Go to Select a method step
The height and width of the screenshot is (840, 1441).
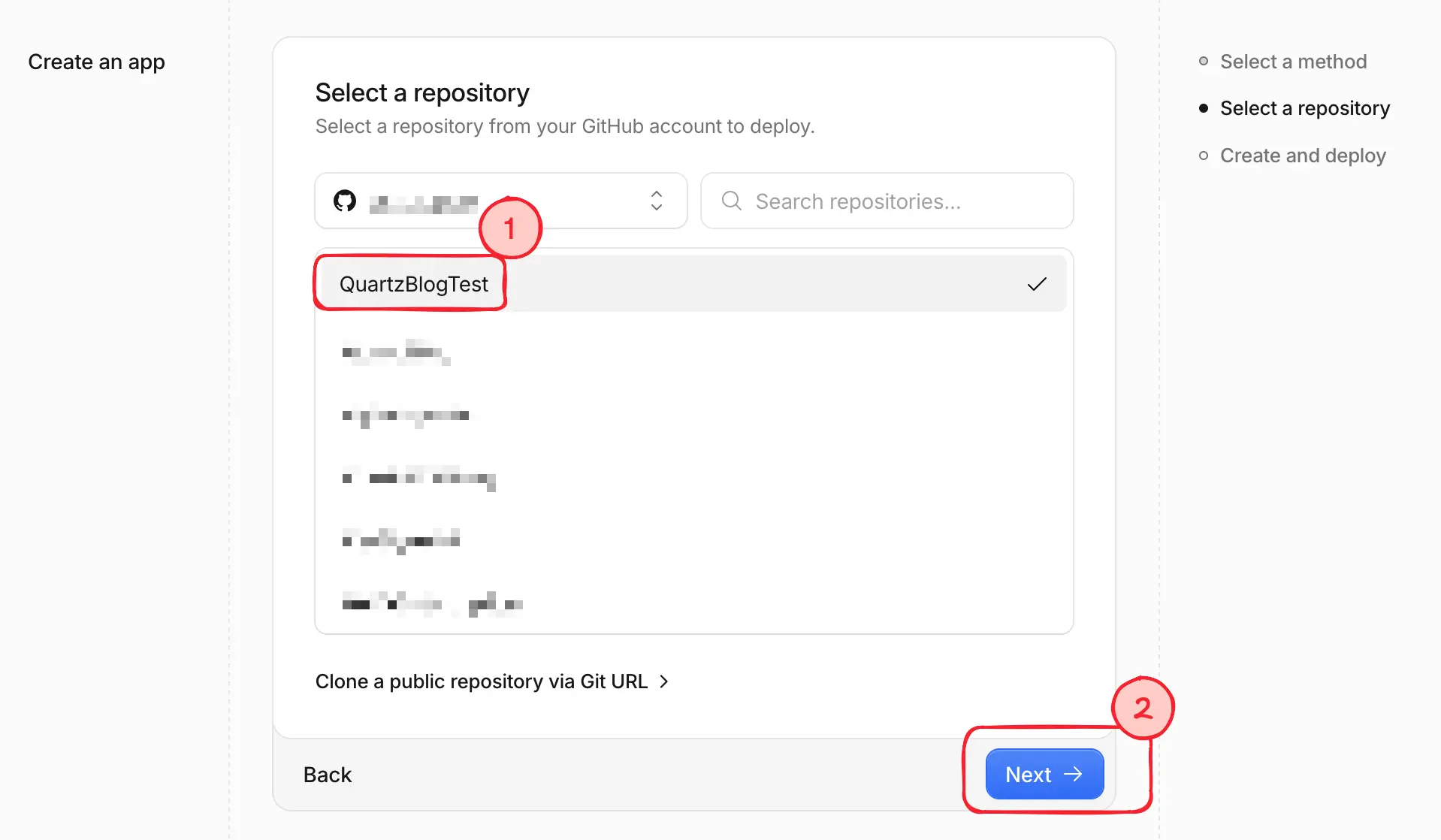coord(1293,62)
